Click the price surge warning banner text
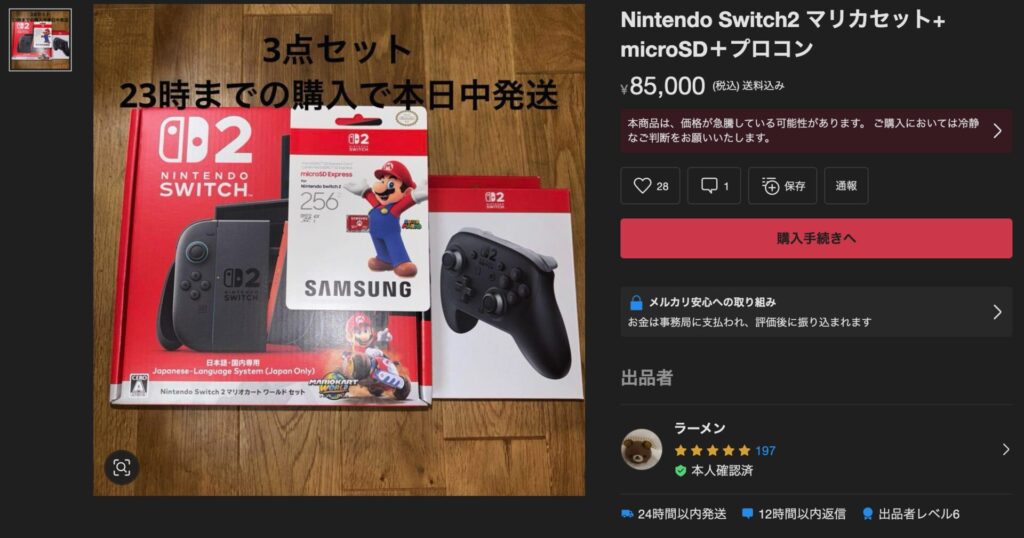The width and height of the screenshot is (1024, 538). (803, 131)
